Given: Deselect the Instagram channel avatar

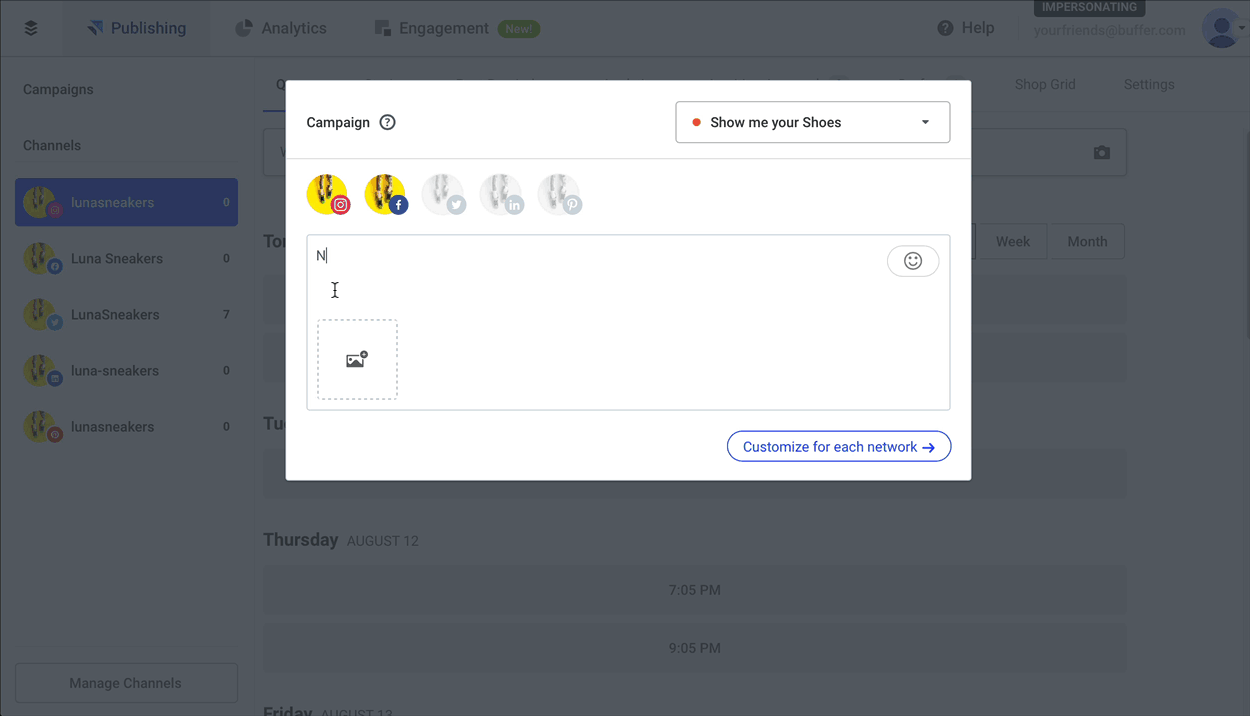Looking at the screenshot, I should tap(328, 194).
